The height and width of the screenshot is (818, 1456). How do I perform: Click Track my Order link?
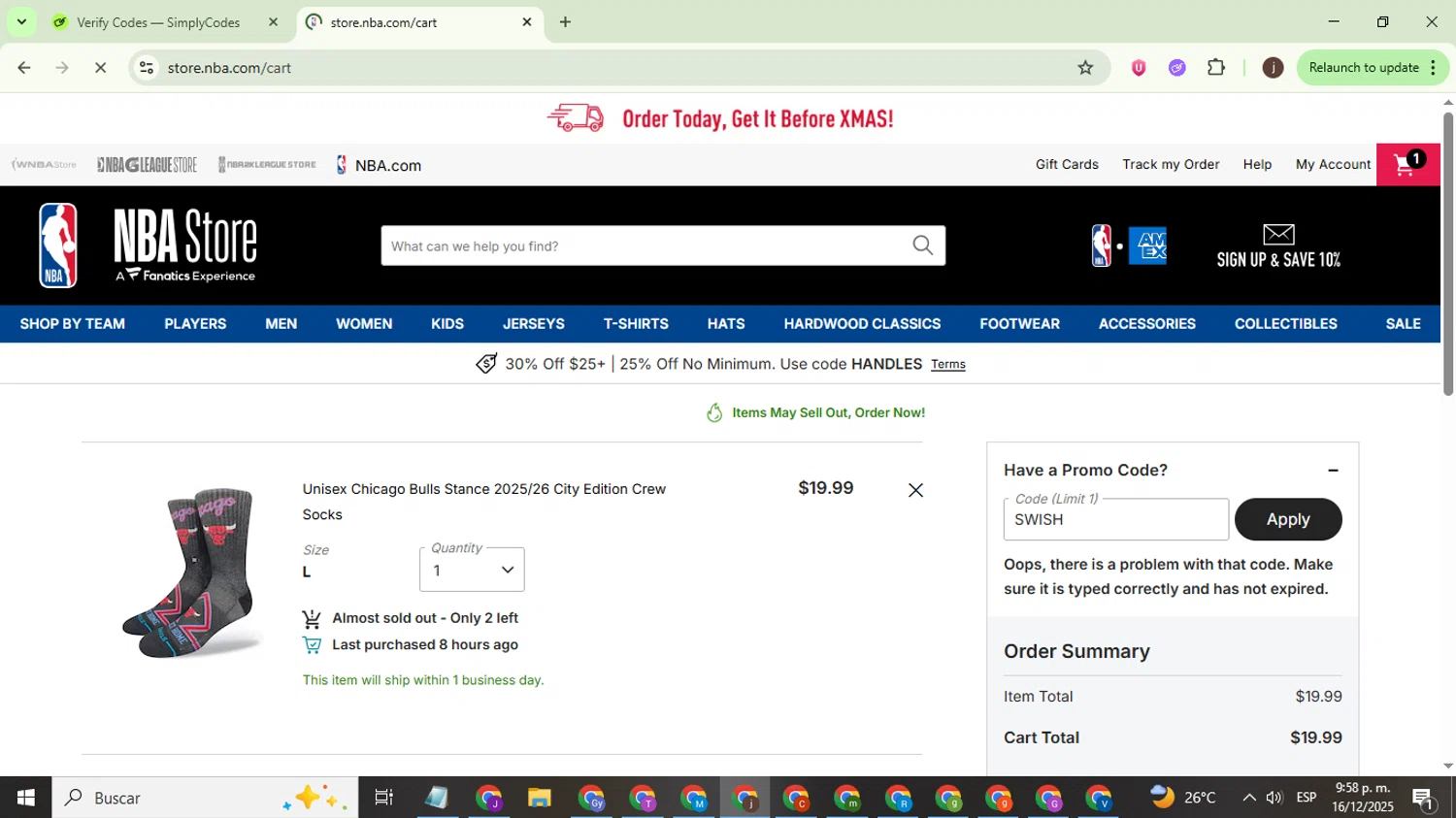point(1171,164)
